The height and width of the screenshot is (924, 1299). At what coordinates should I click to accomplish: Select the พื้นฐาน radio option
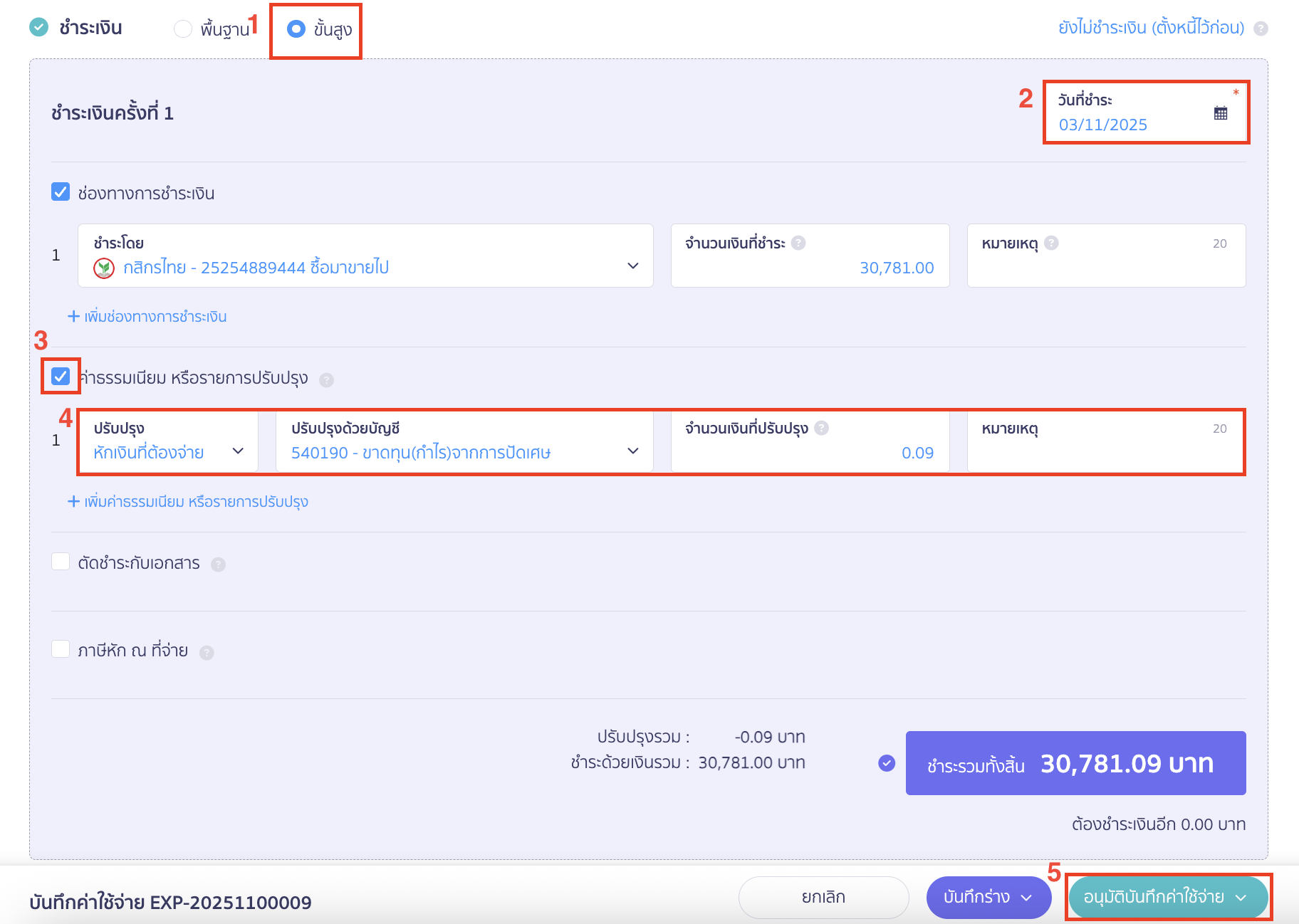pyautogui.click(x=183, y=28)
